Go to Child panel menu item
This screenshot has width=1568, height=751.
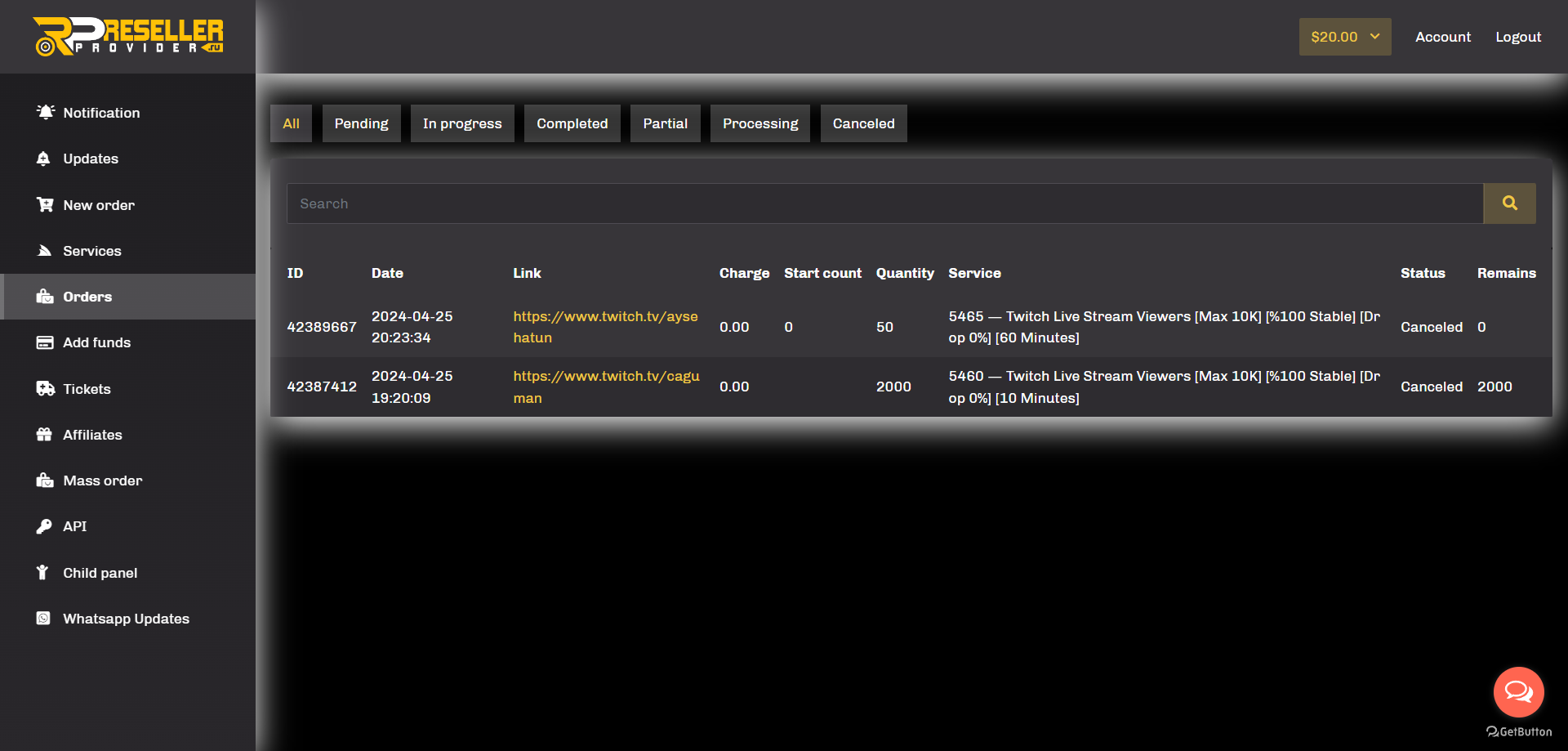coord(128,573)
